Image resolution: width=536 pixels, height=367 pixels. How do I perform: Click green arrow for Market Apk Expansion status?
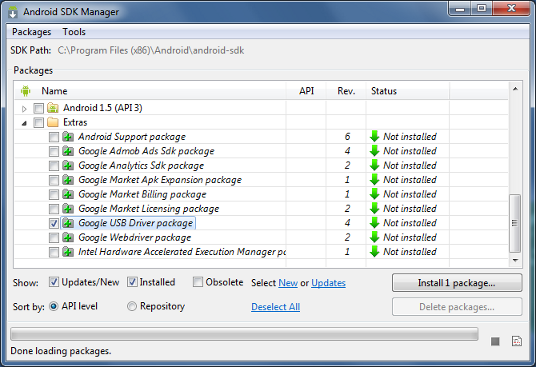375,179
